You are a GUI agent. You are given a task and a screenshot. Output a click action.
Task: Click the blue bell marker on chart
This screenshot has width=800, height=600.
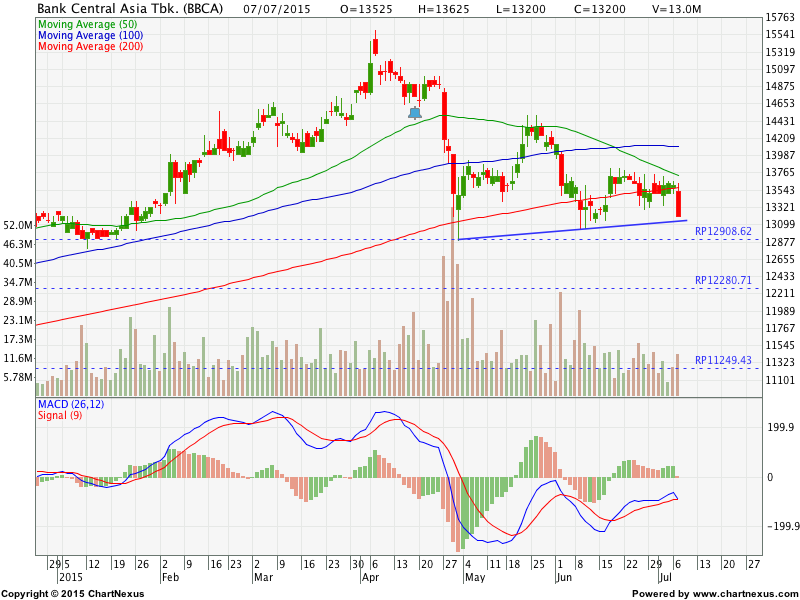pyautogui.click(x=415, y=113)
